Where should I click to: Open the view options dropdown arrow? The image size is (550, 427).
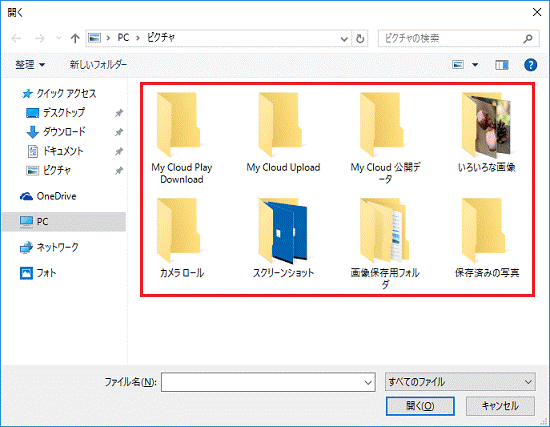[475, 65]
